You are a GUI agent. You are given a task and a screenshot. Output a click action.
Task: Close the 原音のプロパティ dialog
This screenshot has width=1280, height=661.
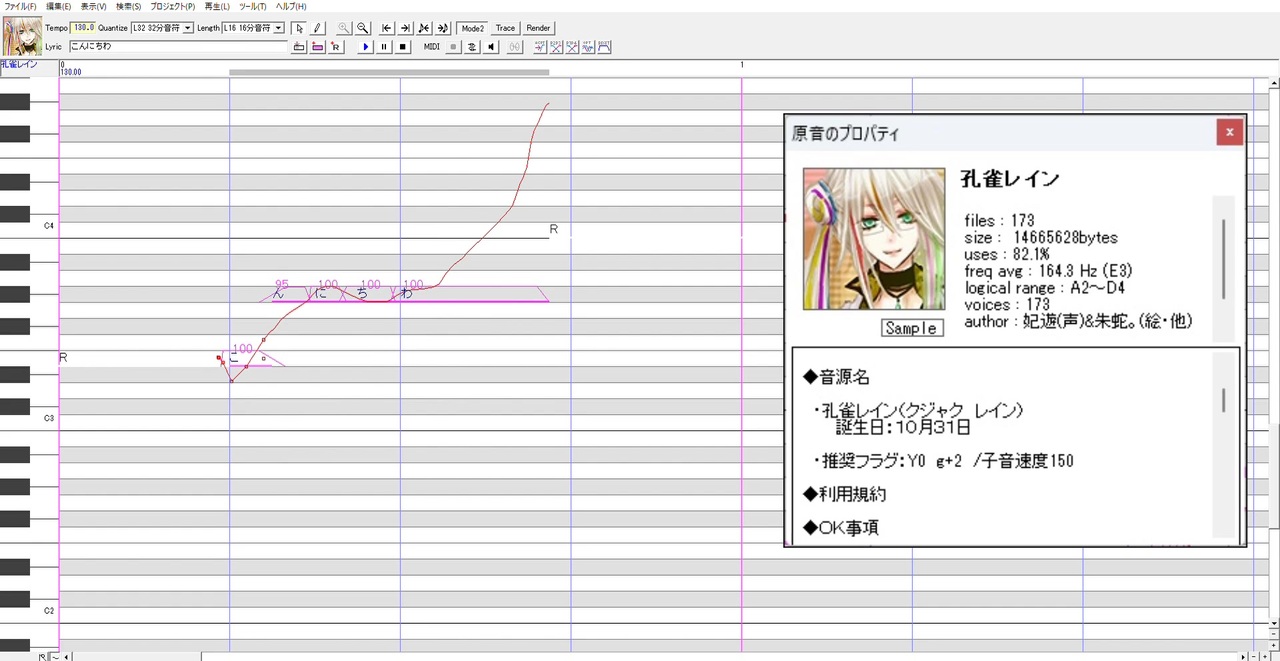[x=1229, y=132]
